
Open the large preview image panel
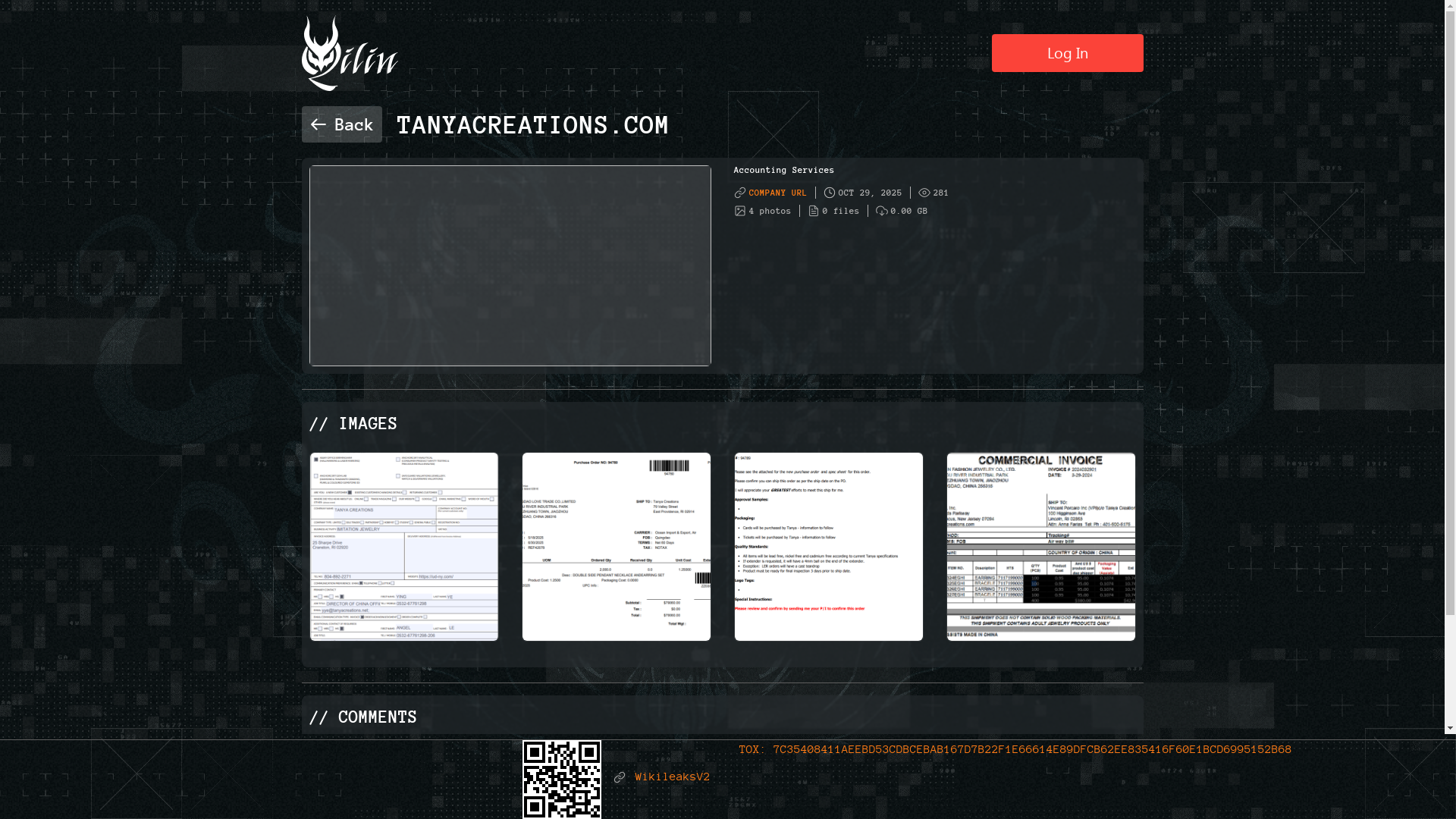pos(510,265)
